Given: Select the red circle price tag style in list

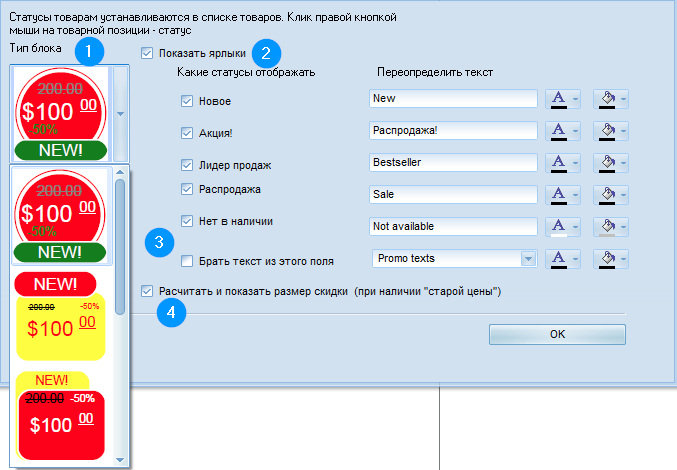Looking at the screenshot, I should click(x=60, y=216).
